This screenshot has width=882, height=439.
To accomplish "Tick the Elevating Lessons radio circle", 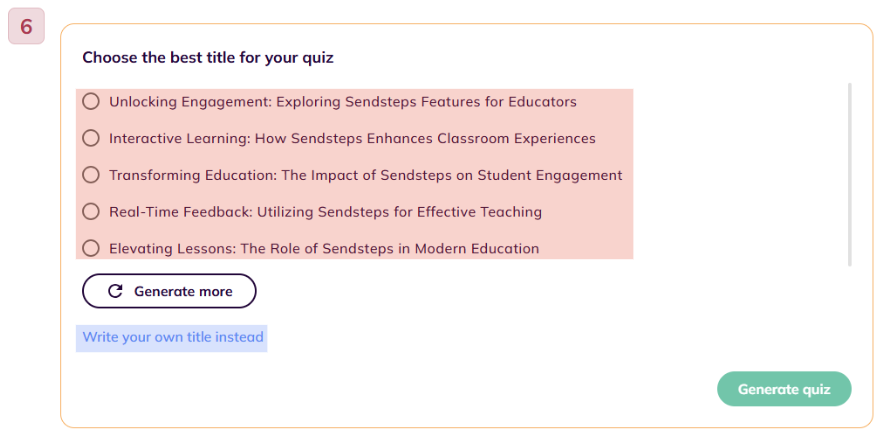I will coord(91,248).
